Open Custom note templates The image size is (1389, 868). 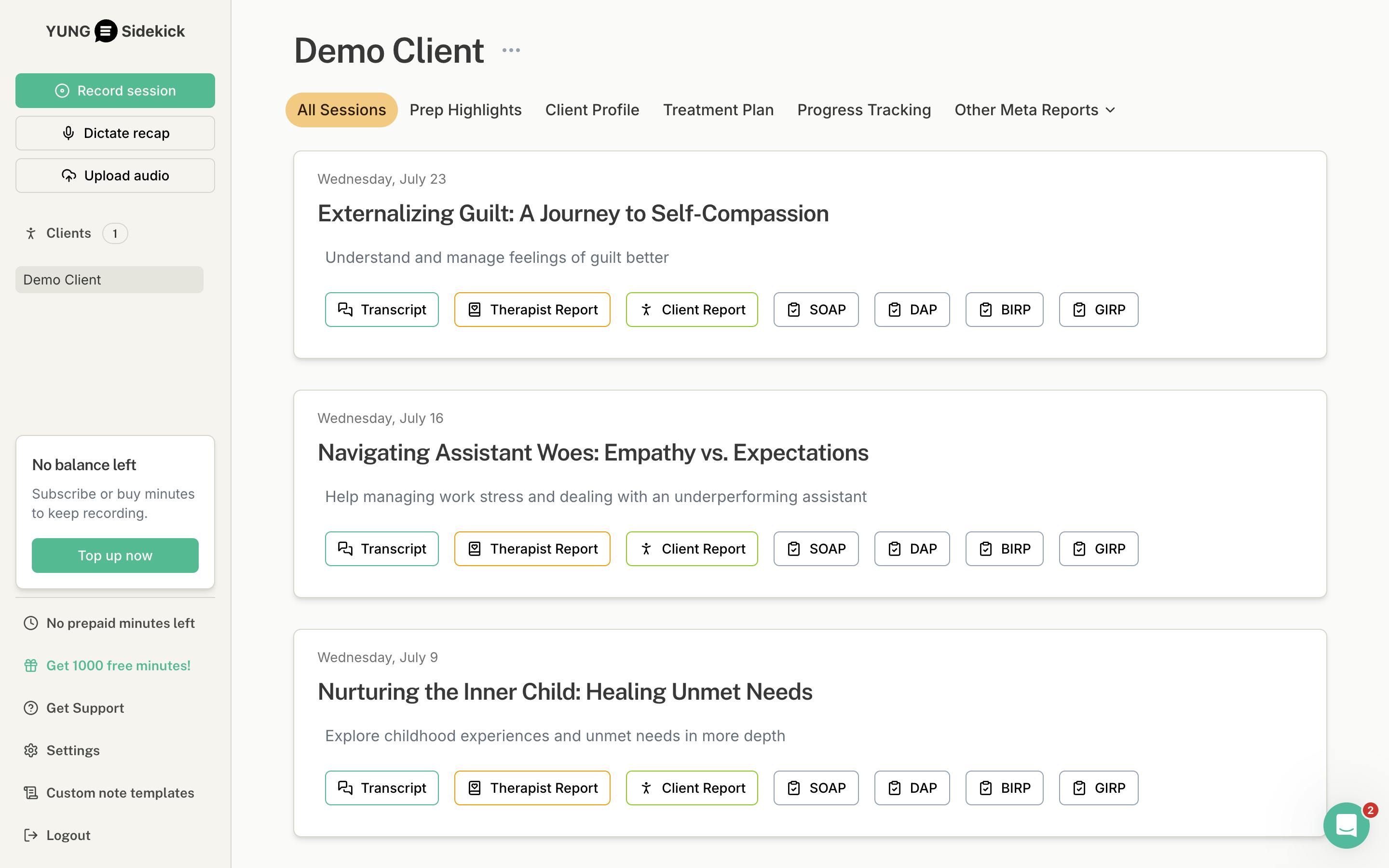coord(120,793)
